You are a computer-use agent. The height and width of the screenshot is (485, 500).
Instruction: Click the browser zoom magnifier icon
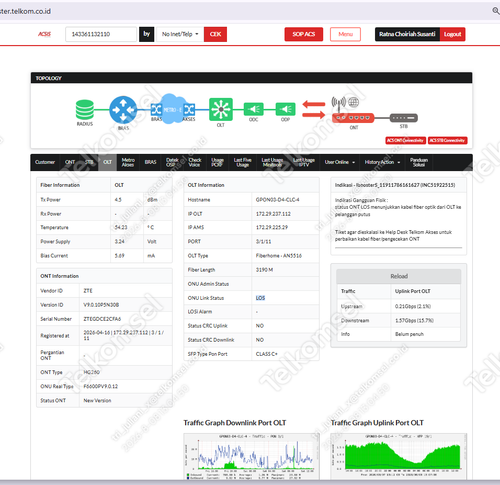point(496,11)
